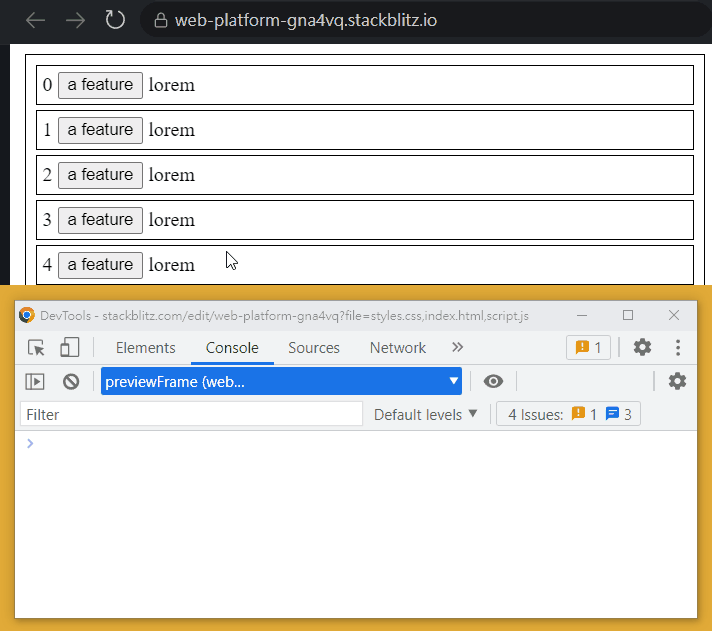Click the warning issues counter badge
This screenshot has width=712, height=631.
click(588, 348)
